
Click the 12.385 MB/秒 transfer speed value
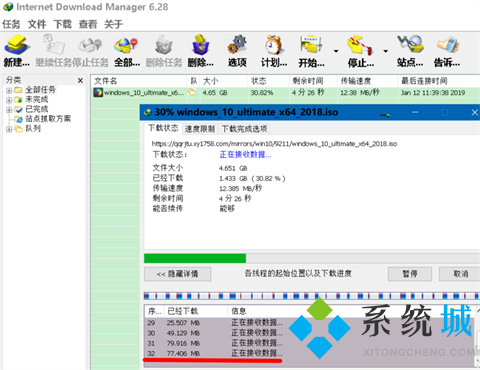pos(240,188)
